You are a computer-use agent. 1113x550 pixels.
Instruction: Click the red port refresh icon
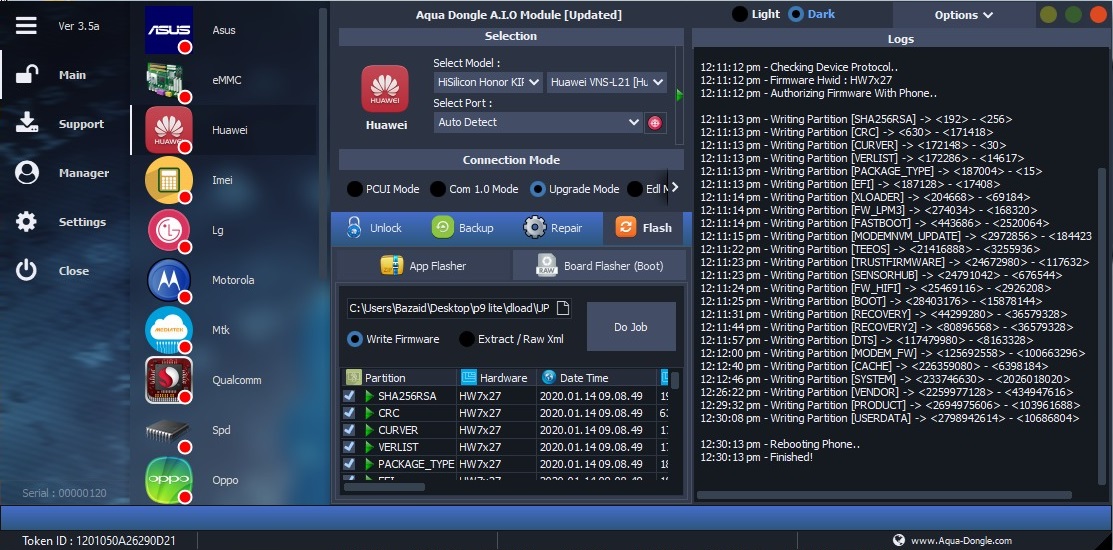point(655,122)
